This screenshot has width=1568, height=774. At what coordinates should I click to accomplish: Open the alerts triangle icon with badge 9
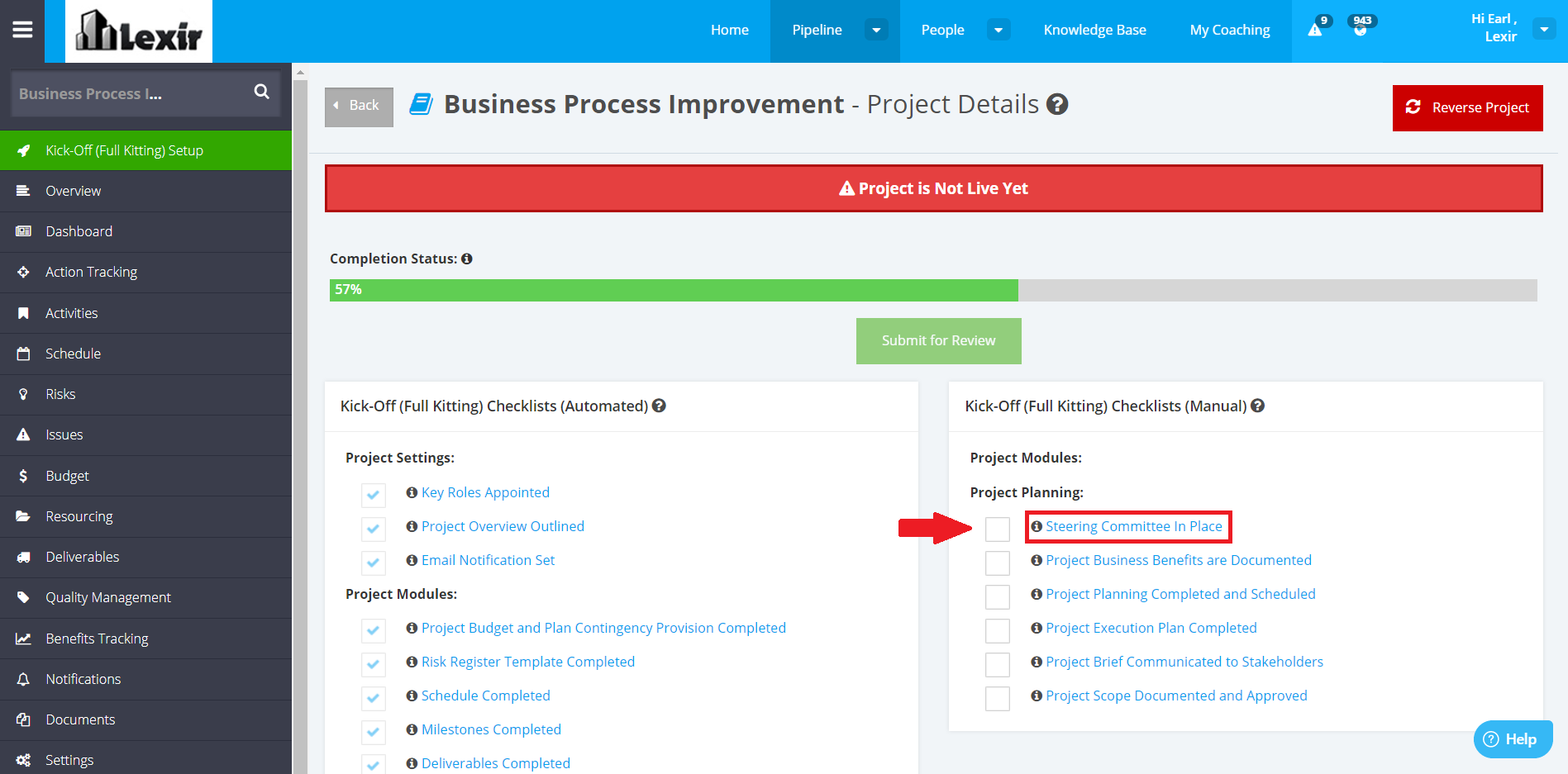tap(1315, 30)
